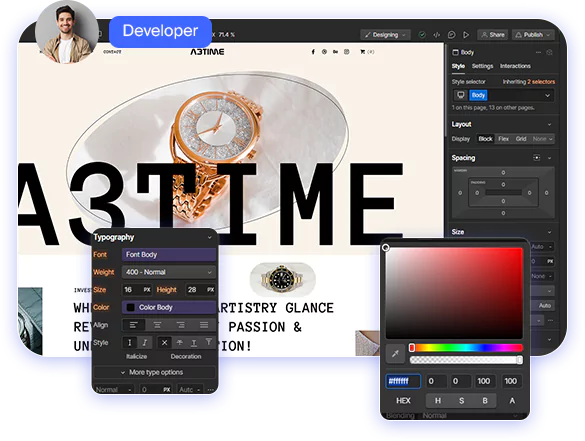Image resolution: width=585 pixels, height=441 pixels.
Task: Open the code export icon
Action: [x=437, y=35]
